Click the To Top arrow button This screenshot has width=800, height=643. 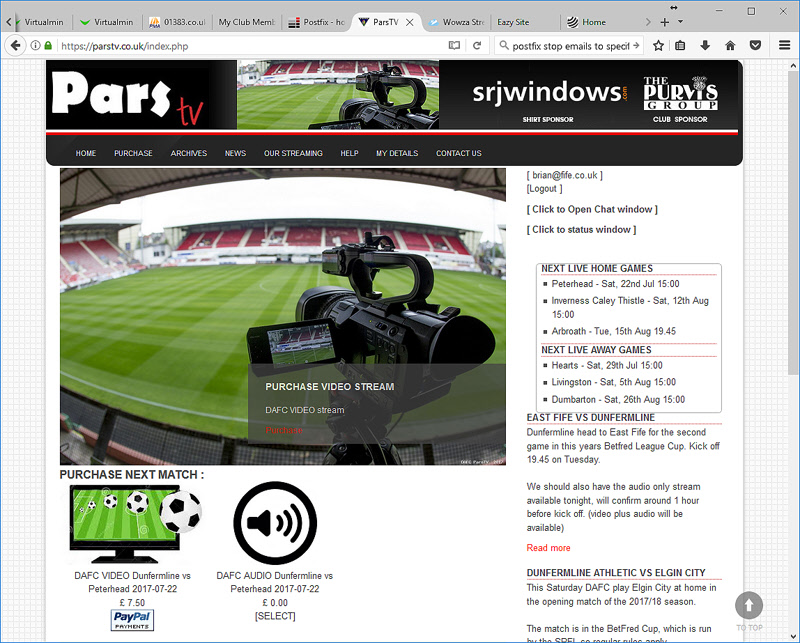pos(749,605)
